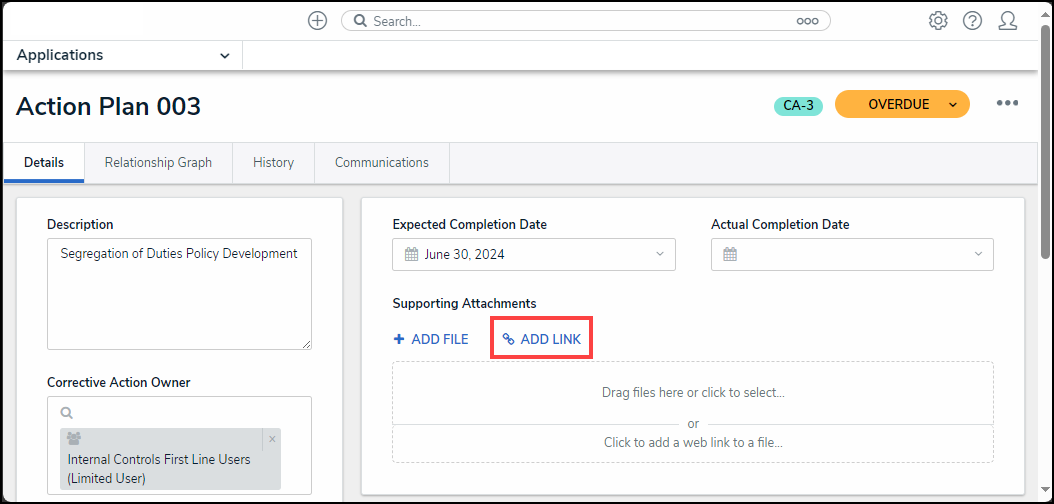Open the History tab
This screenshot has width=1054, height=504.
pos(273,163)
